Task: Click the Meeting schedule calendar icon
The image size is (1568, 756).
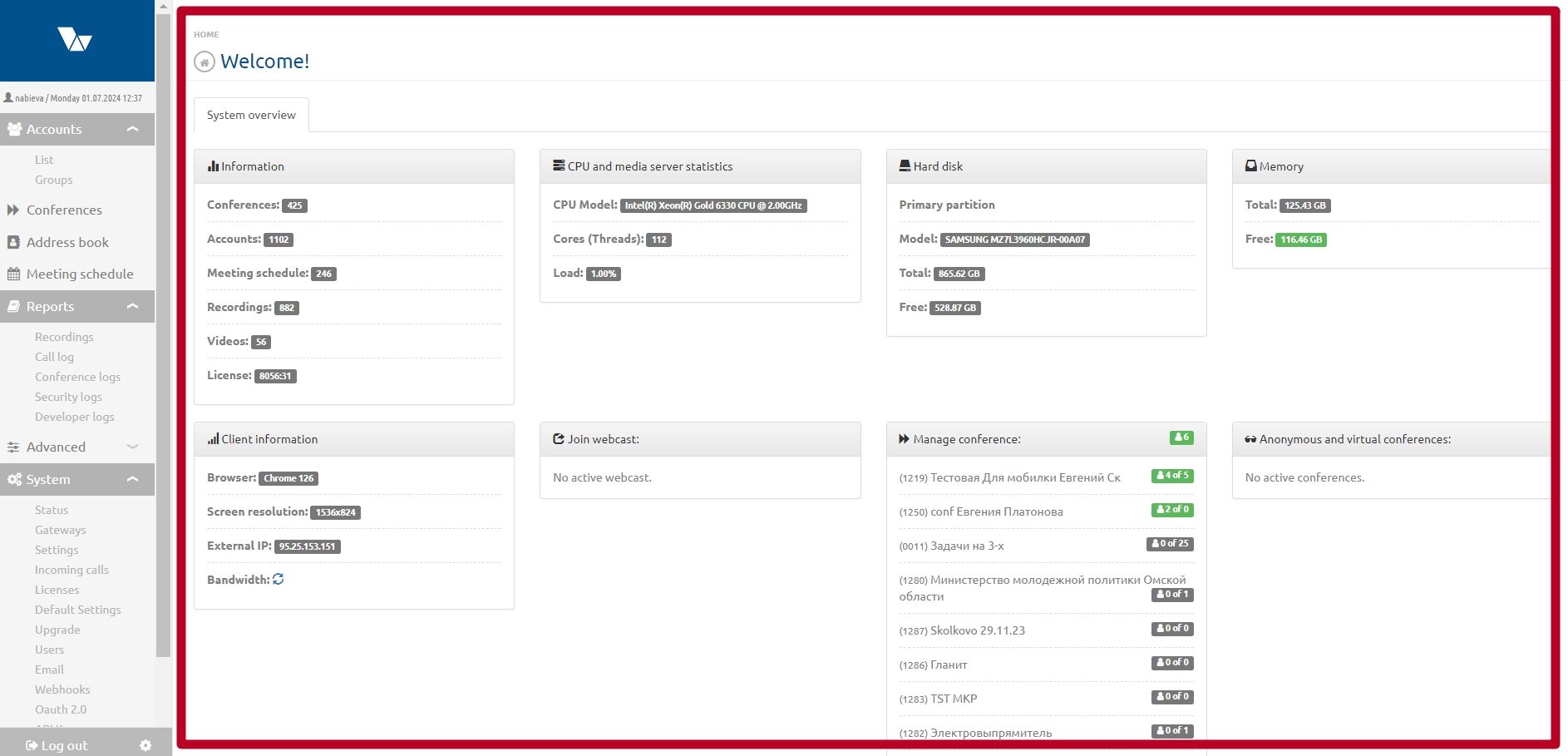Action: (x=13, y=274)
